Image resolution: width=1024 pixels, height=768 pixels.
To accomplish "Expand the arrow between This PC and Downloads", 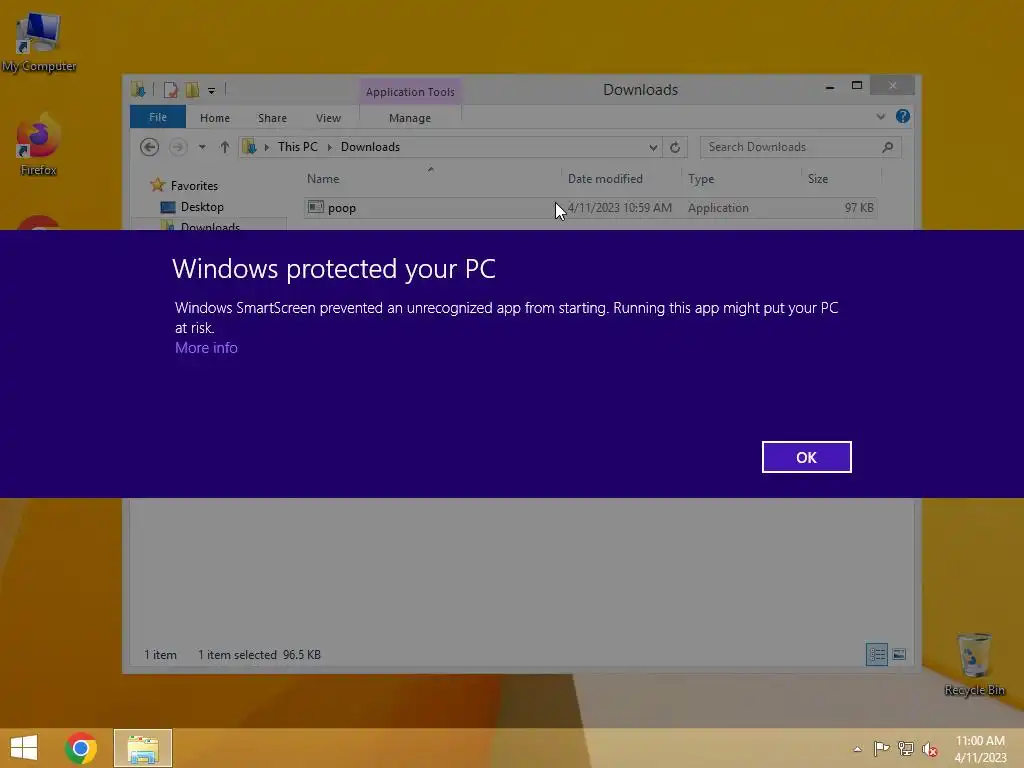I will tap(329, 148).
